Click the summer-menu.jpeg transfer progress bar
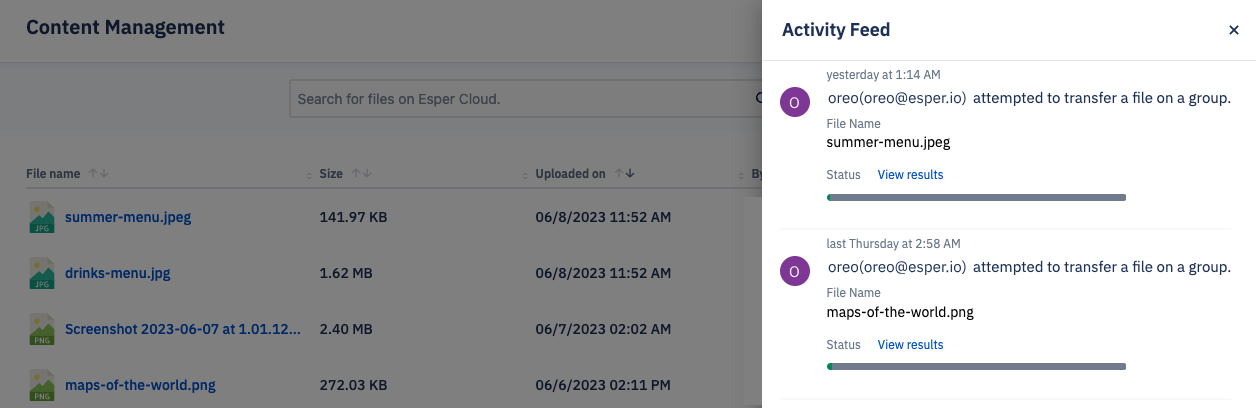Screen dimensions: 1256x408 click(976, 197)
